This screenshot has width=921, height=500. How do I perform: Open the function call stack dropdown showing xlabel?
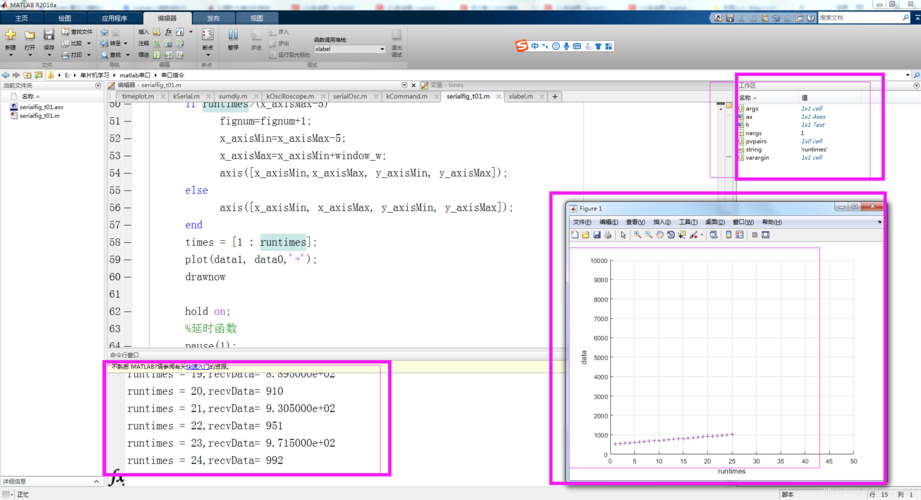(x=349, y=48)
